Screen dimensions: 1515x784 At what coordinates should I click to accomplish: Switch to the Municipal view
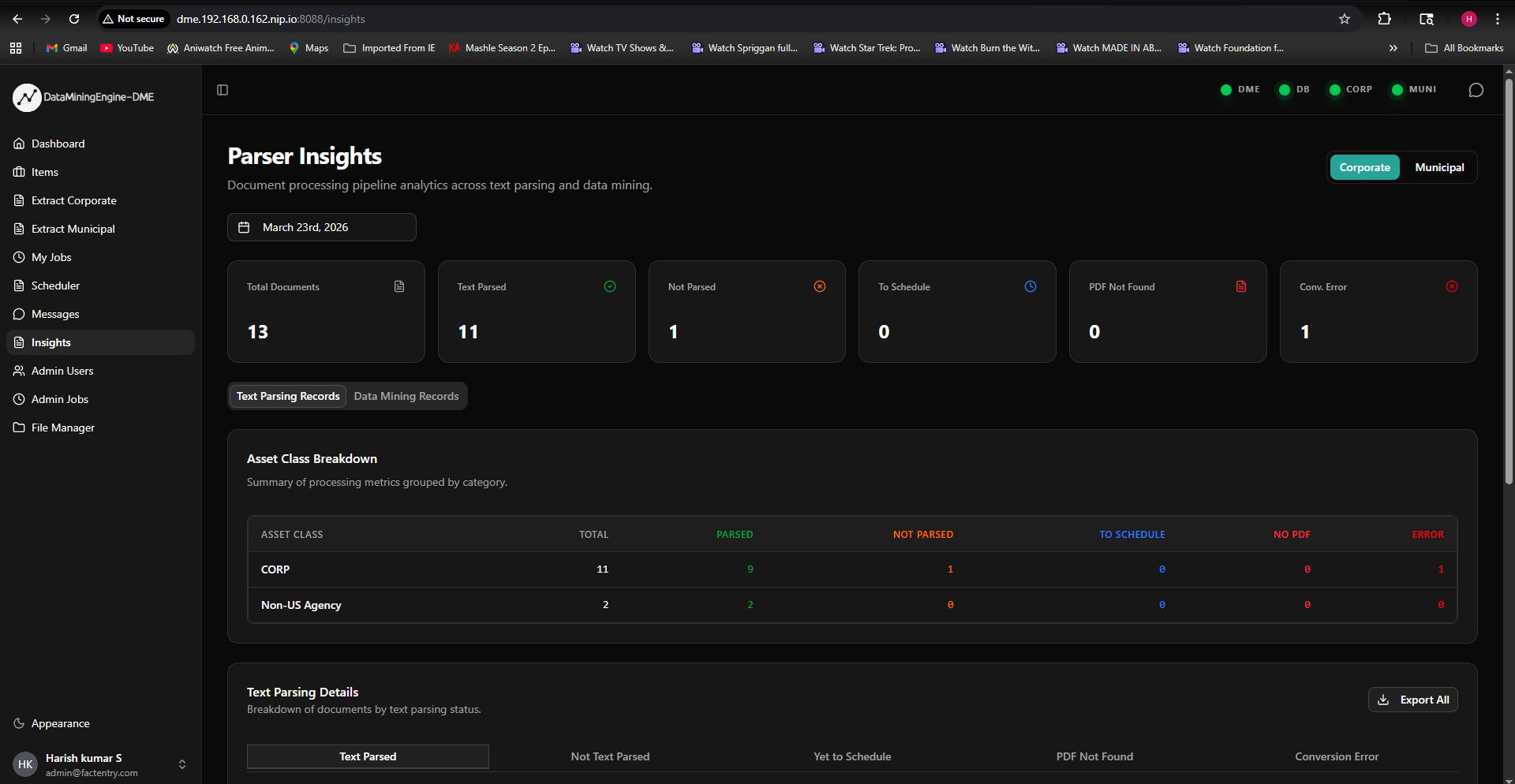[1439, 167]
